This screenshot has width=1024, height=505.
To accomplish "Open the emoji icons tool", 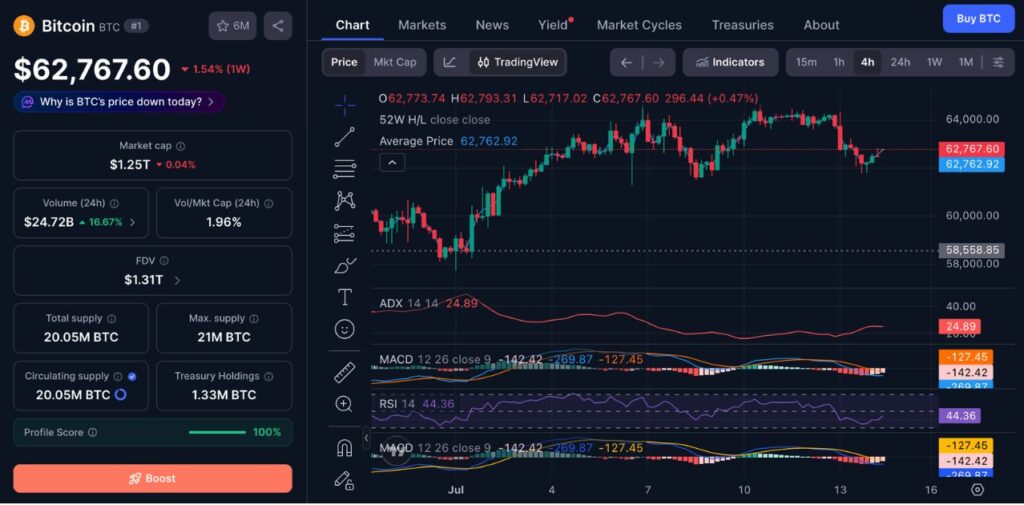I will [x=345, y=329].
